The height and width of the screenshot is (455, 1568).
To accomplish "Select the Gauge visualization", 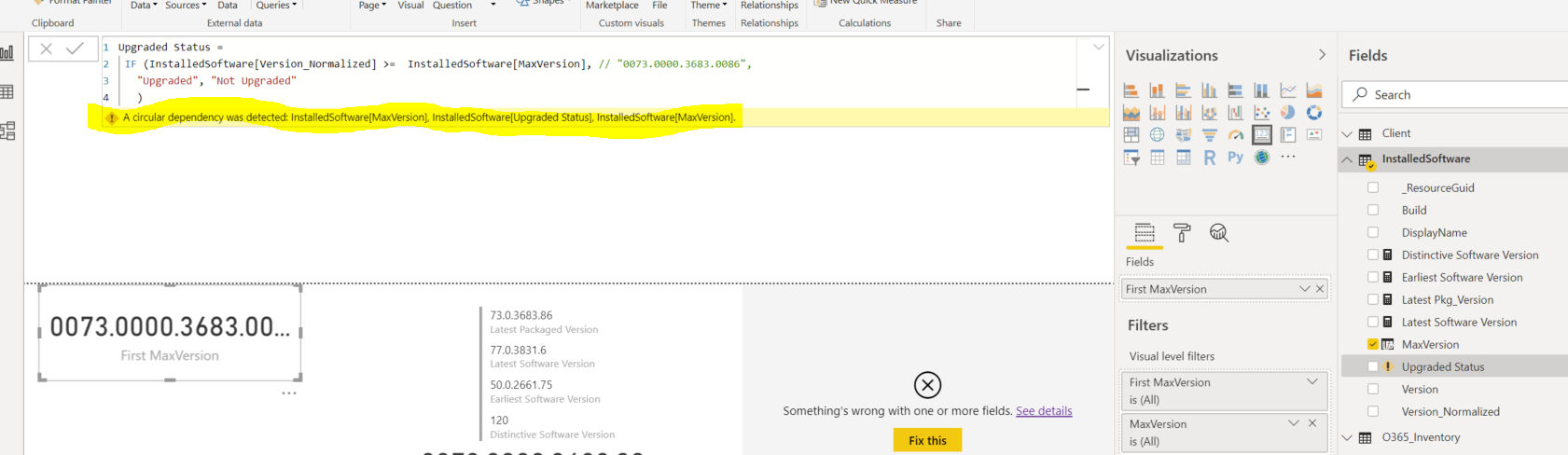I will point(1235,134).
